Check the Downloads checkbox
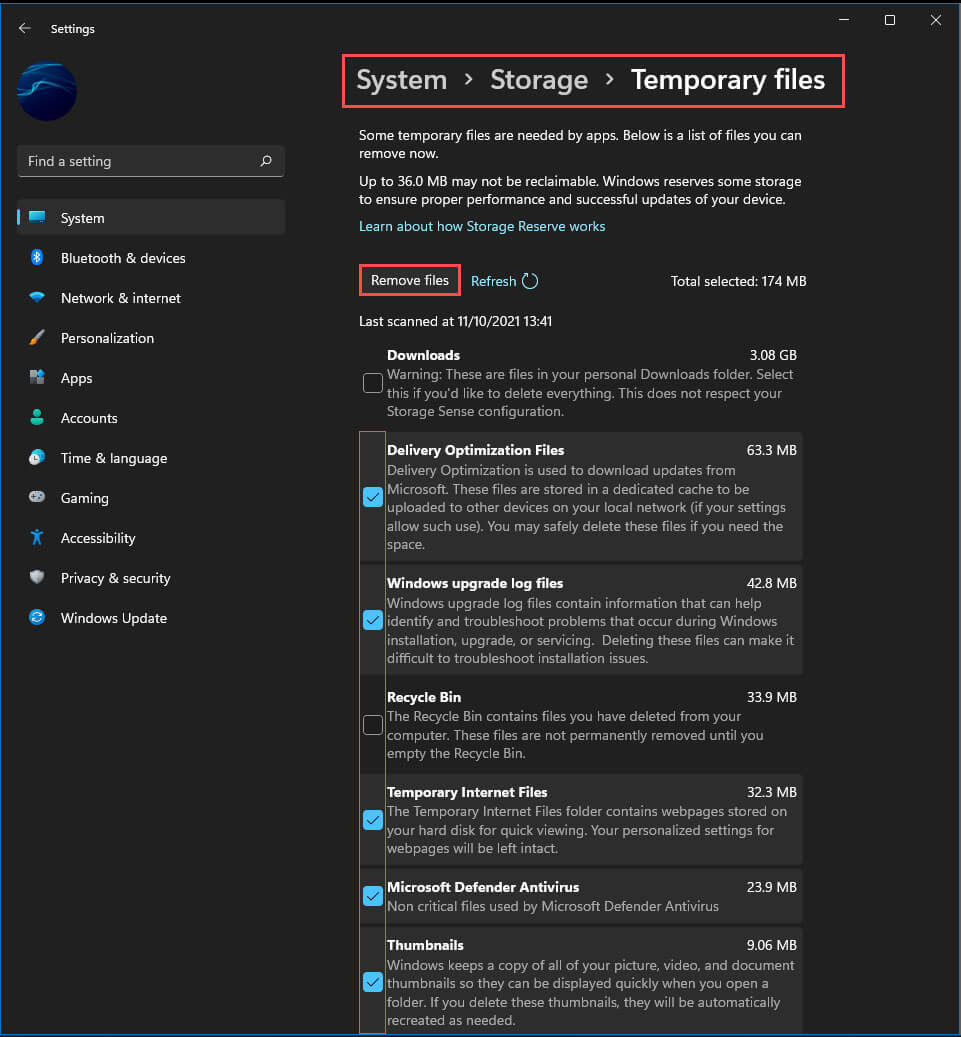 [x=372, y=383]
